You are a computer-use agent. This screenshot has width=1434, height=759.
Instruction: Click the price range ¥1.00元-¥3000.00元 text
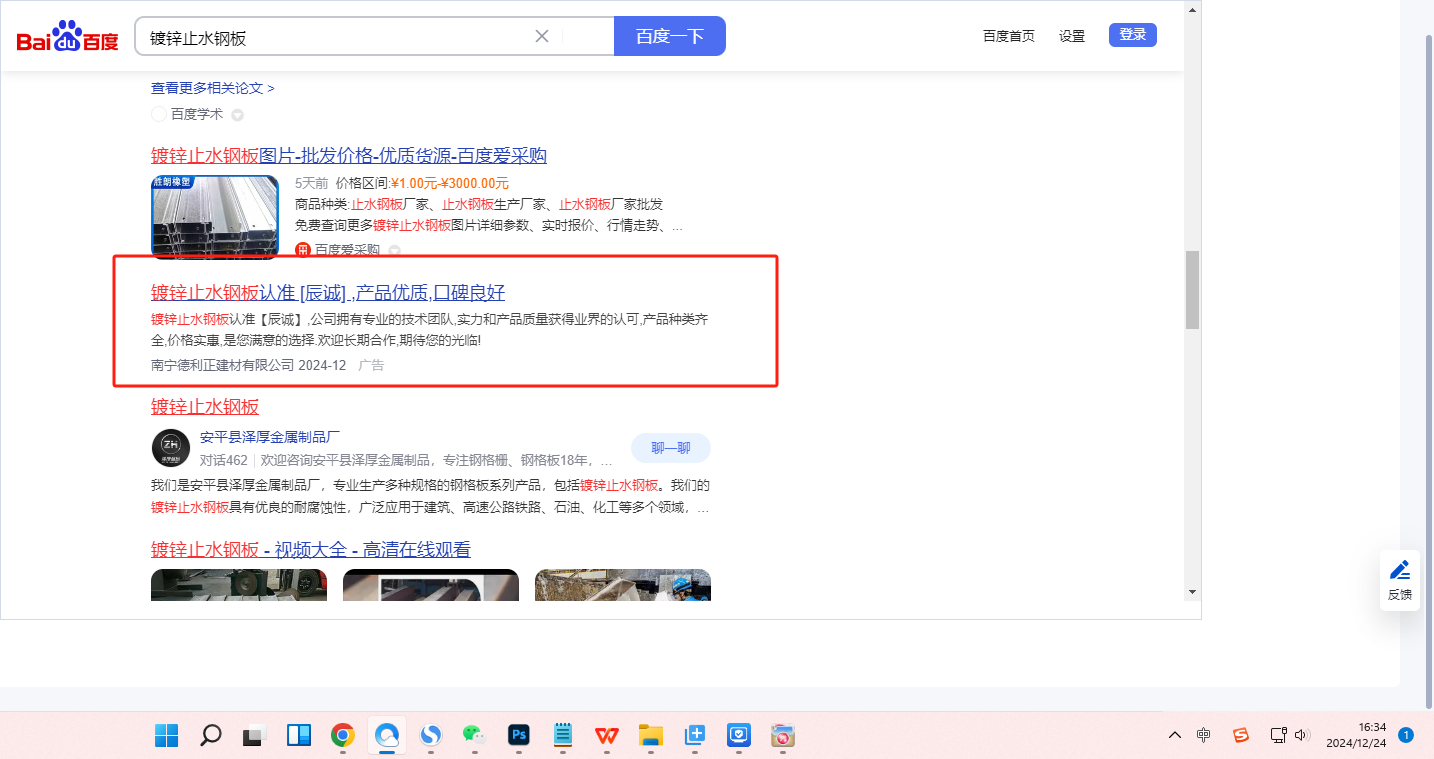(450, 183)
